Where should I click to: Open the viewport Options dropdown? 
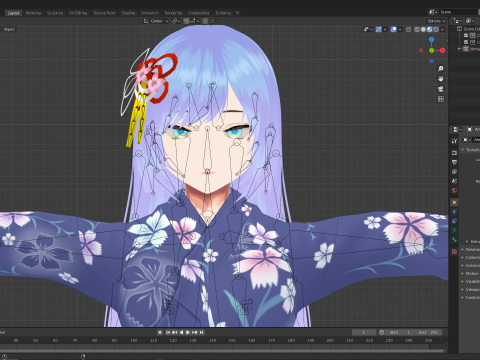pyautogui.click(x=436, y=21)
